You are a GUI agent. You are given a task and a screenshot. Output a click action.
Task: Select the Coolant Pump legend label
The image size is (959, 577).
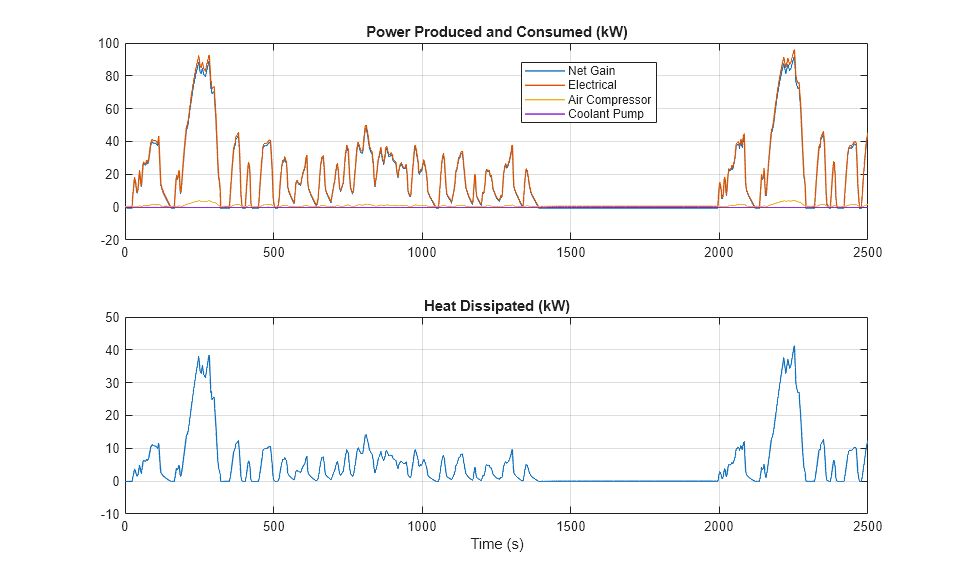click(605, 114)
